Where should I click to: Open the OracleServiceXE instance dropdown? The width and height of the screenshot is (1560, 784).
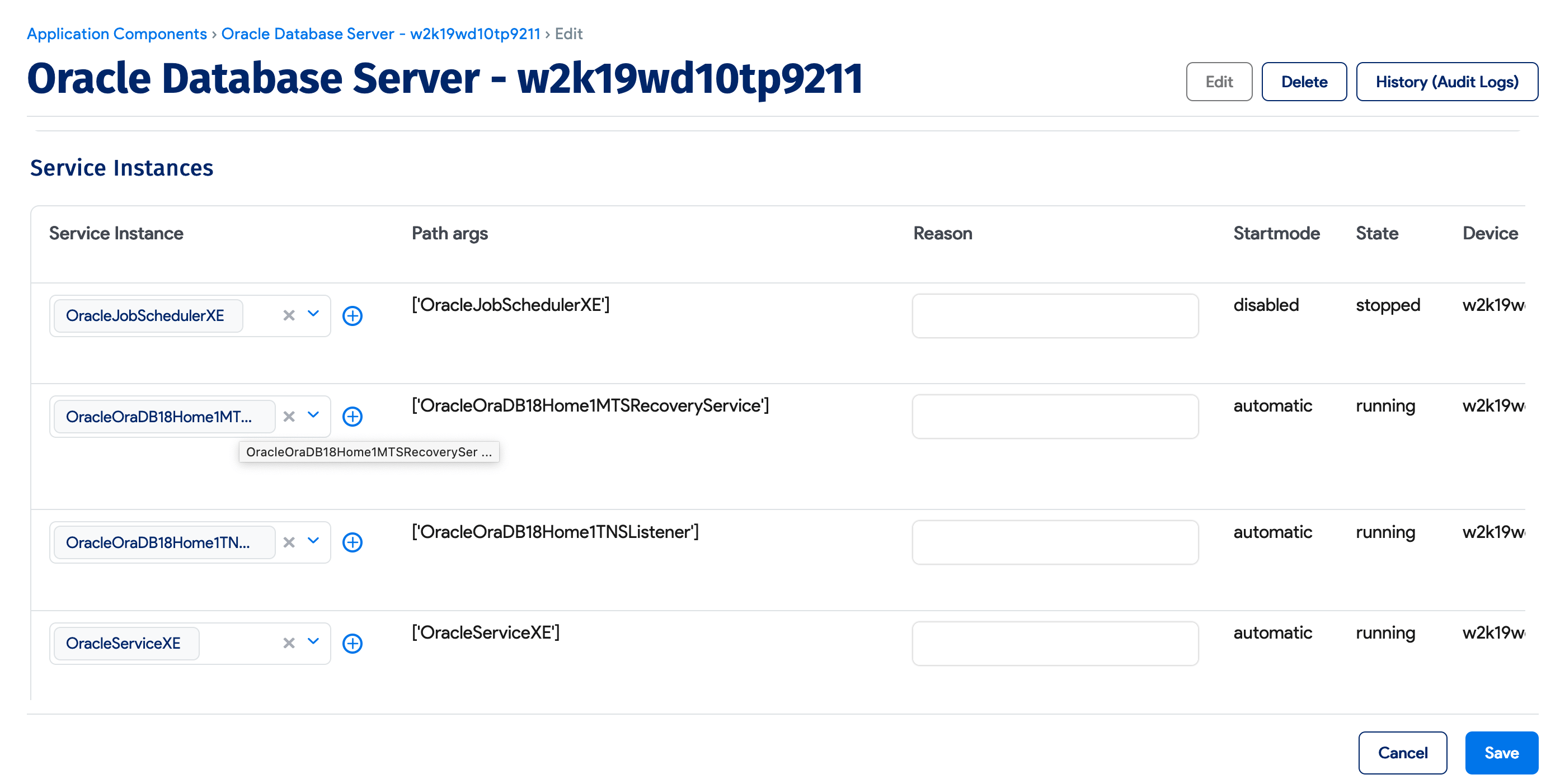313,643
